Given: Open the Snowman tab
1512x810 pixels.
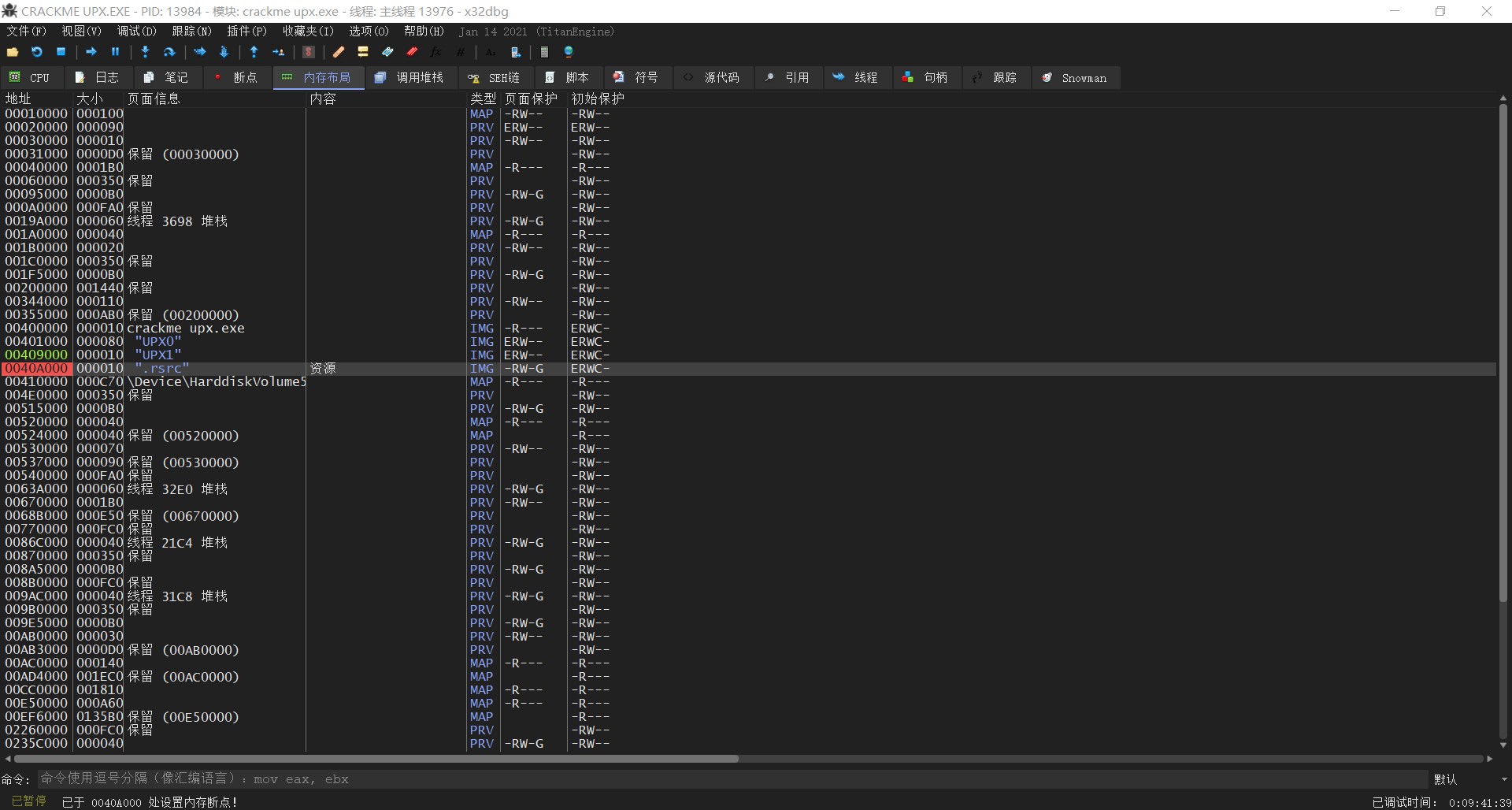Looking at the screenshot, I should point(1074,77).
